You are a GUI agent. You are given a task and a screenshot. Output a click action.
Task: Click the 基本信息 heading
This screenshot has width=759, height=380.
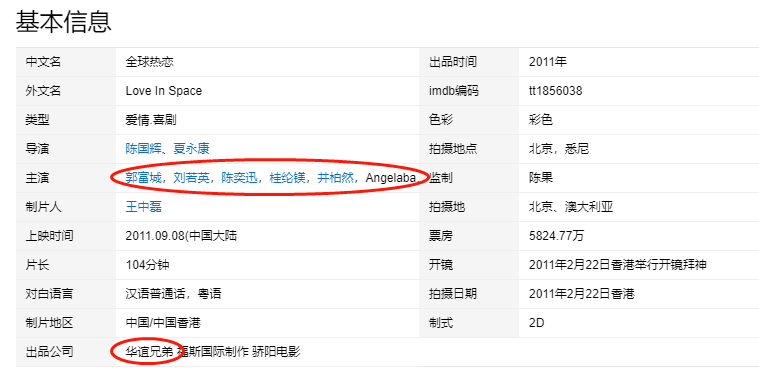(63, 22)
